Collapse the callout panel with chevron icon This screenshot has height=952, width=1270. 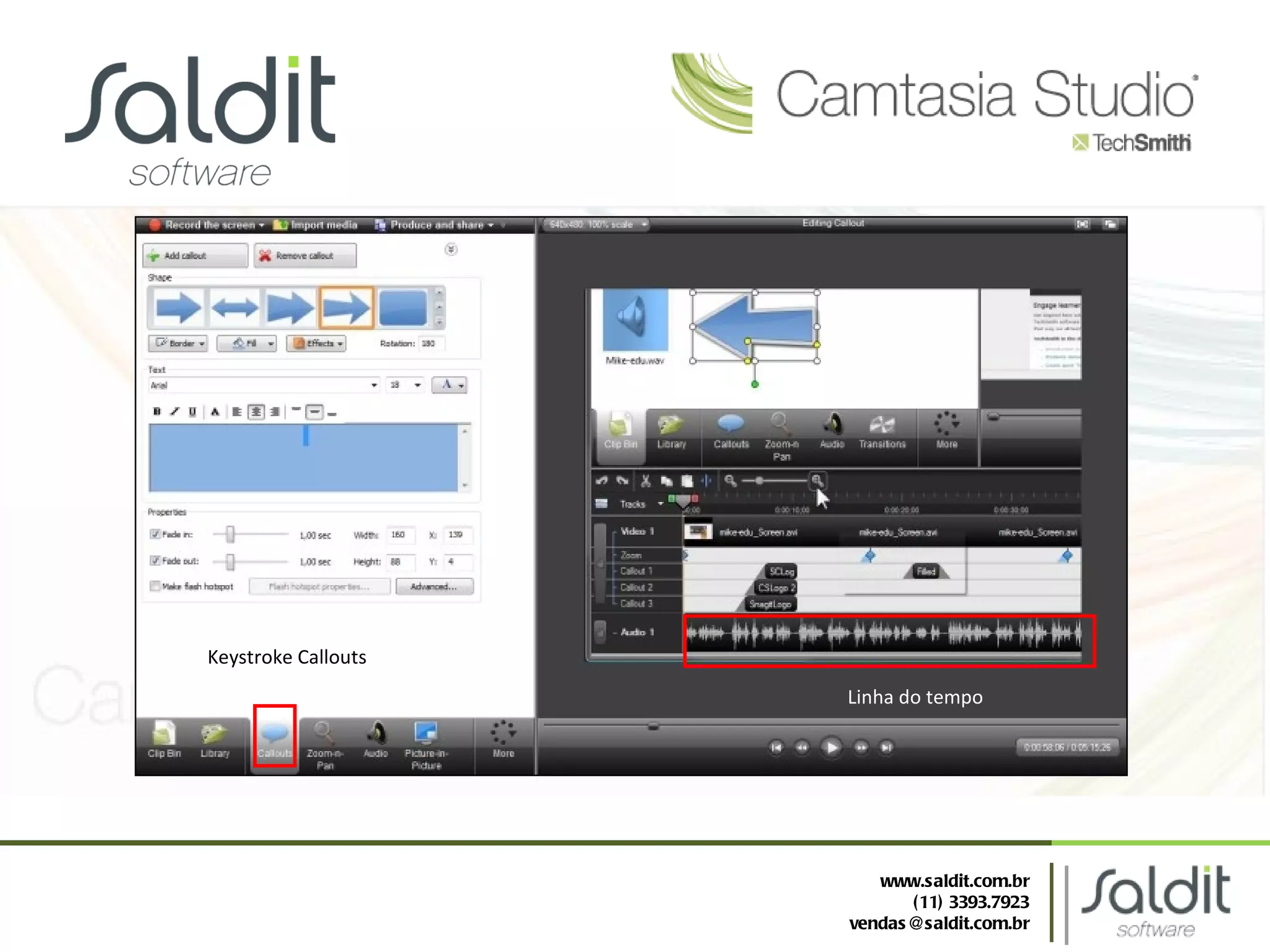tap(451, 249)
